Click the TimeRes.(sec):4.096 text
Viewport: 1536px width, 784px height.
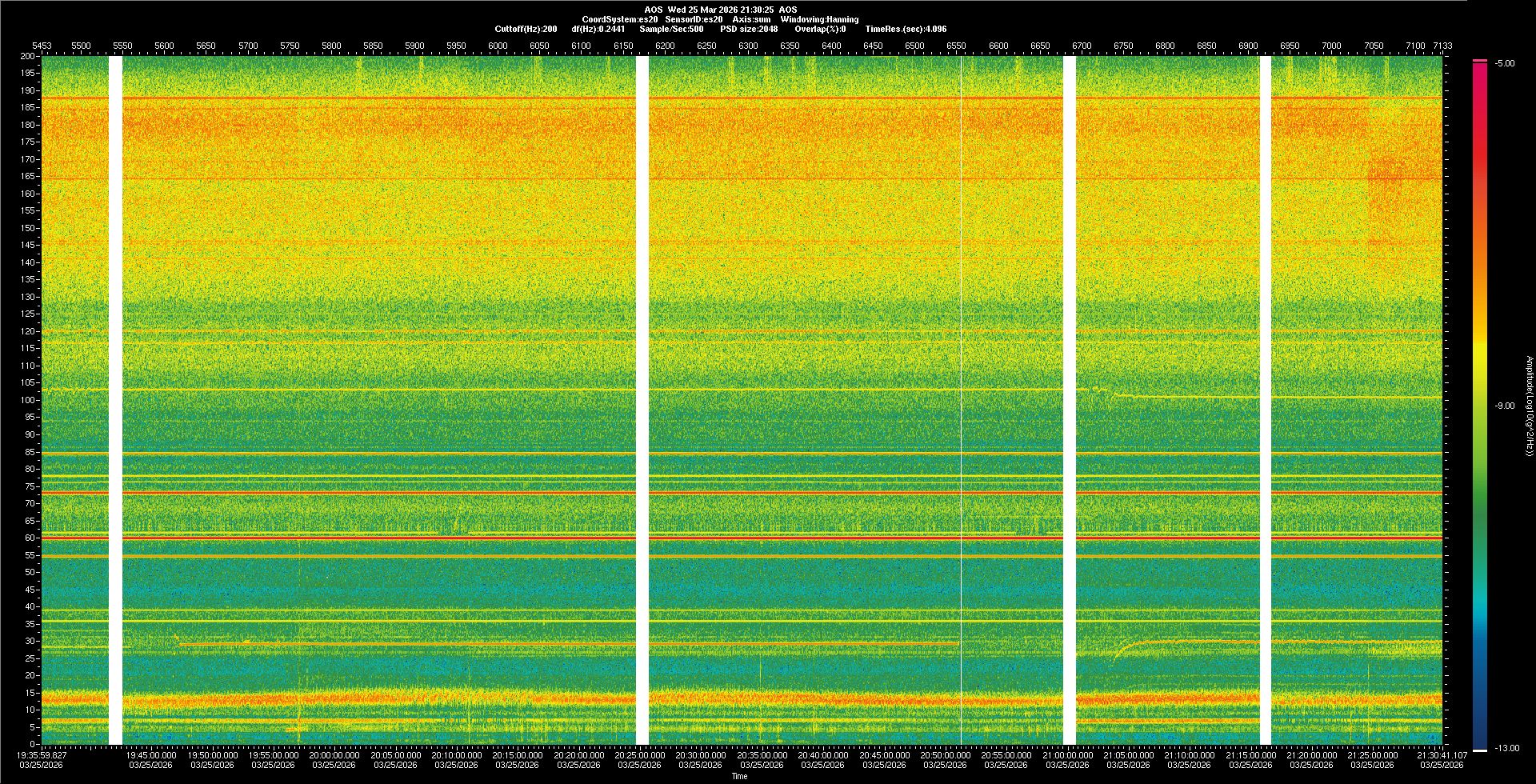906,29
